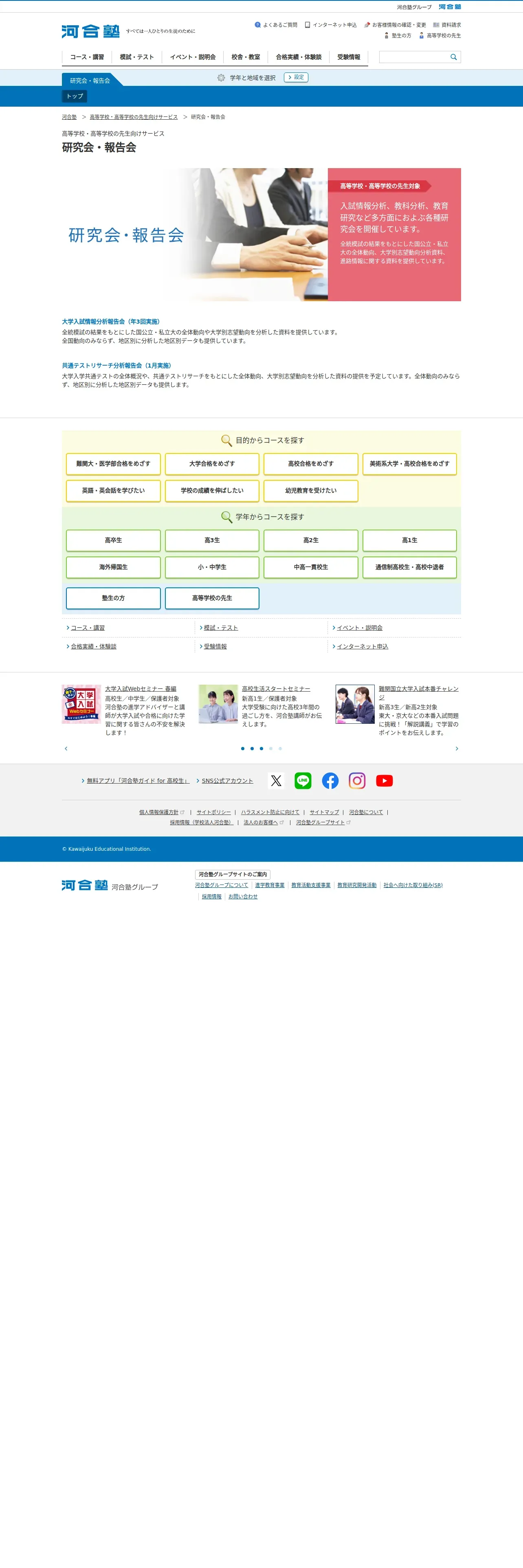Screen dimensions: 523x1568
Task: Select 中高一貫校生 button
Action: tap(311, 567)
